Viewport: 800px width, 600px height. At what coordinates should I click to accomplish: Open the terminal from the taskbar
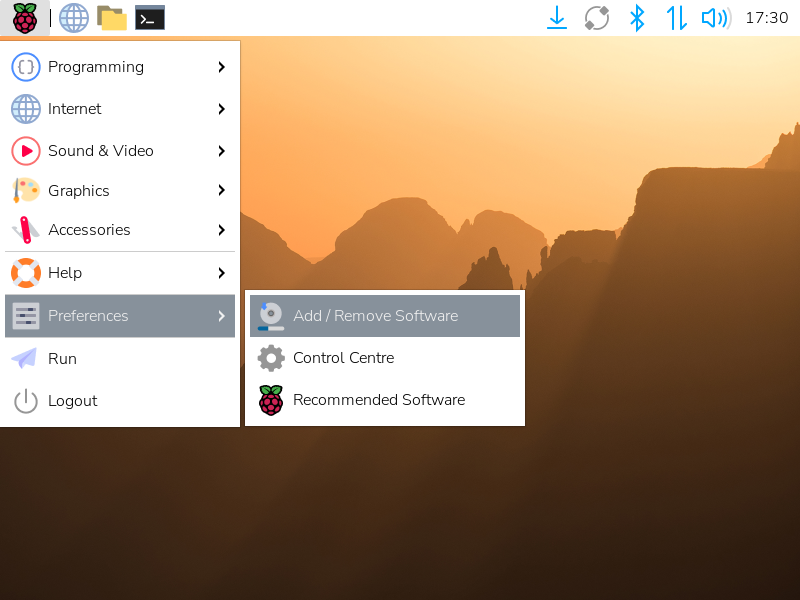[x=150, y=18]
